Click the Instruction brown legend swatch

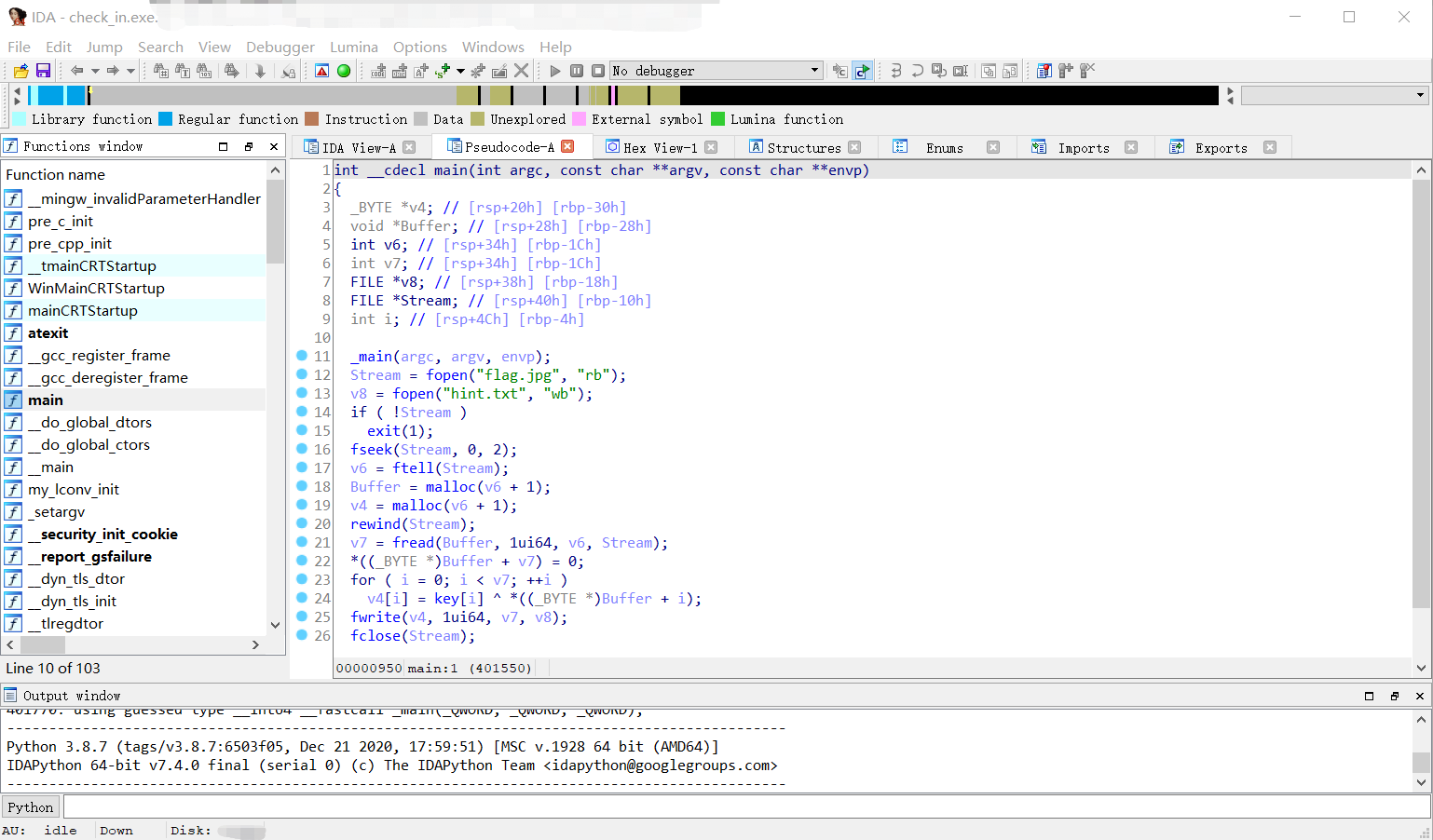(x=312, y=118)
